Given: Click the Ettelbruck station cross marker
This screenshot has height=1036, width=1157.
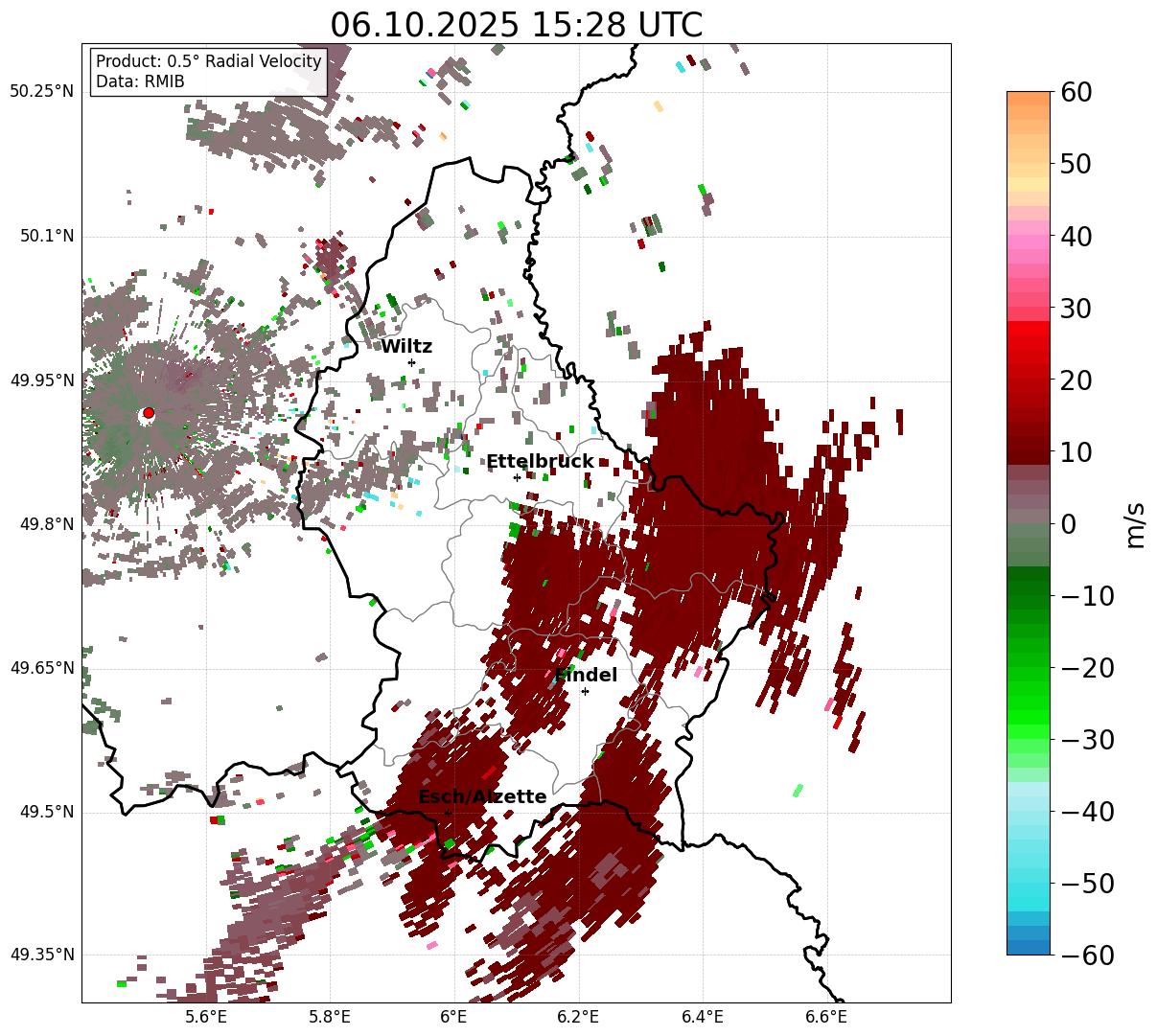Looking at the screenshot, I should pyautogui.click(x=517, y=477).
